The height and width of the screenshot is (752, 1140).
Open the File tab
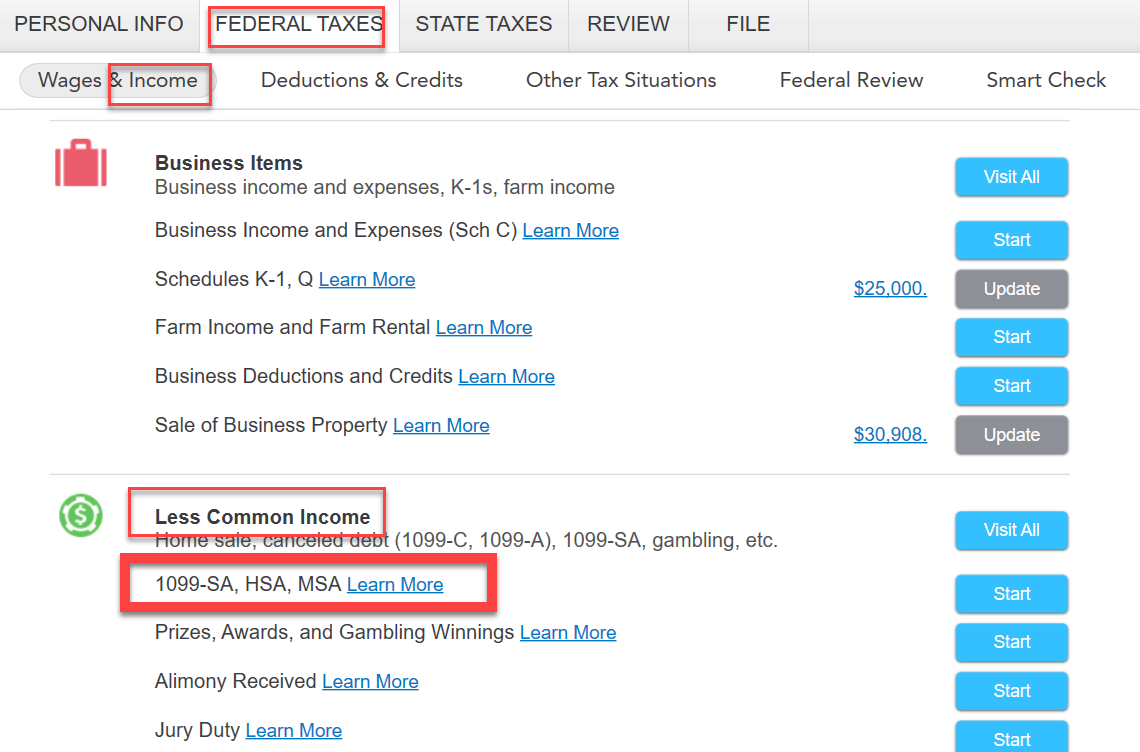click(x=748, y=24)
